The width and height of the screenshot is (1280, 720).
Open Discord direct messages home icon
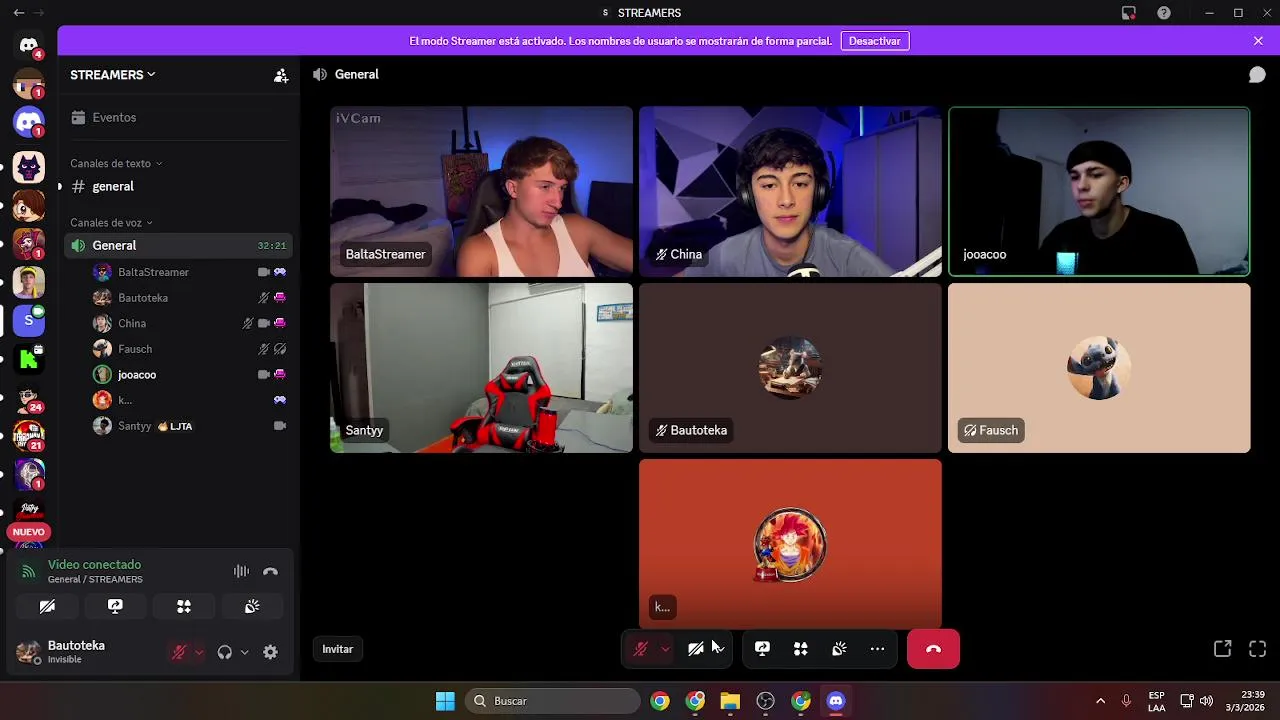point(29,45)
